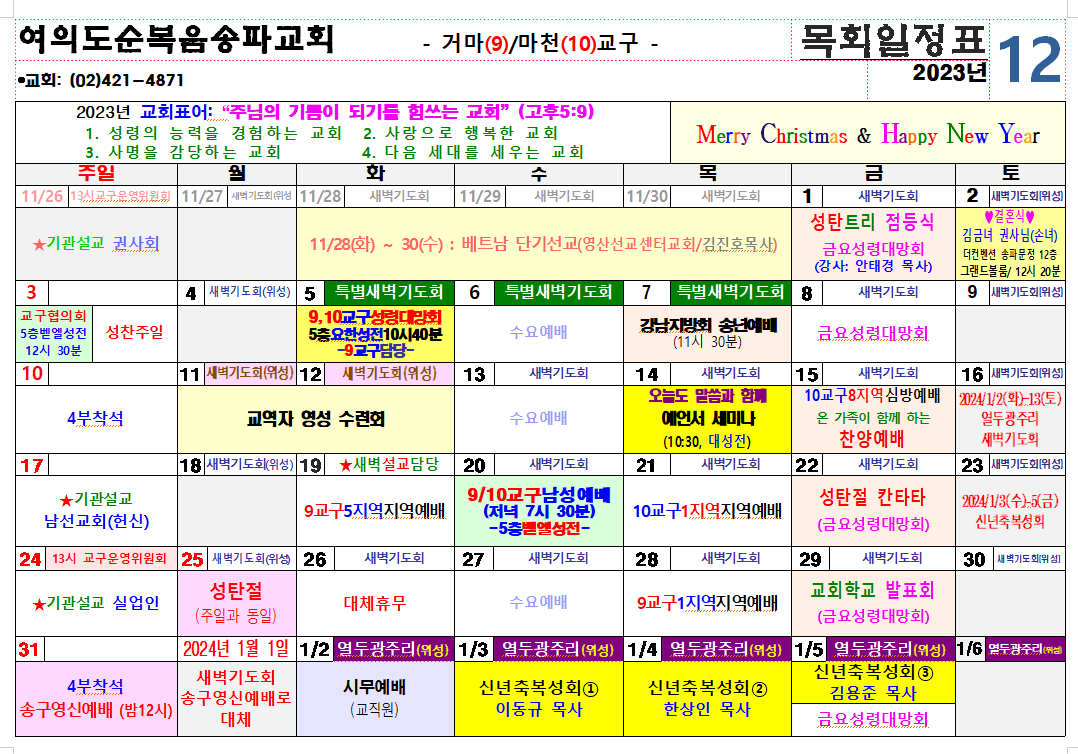This screenshot has height=754, width=1078.
Task: Select the church phone number (02)421-4871
Action: (x=126, y=80)
